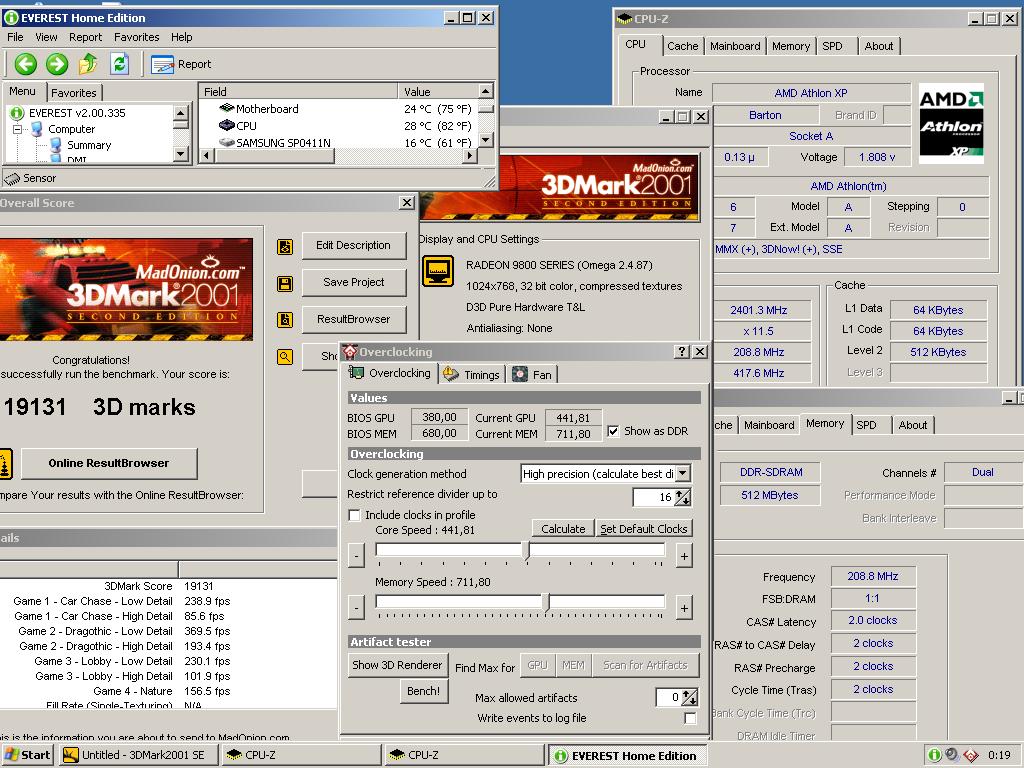
Task: Click the red diamond tray icon
Action: [970, 755]
